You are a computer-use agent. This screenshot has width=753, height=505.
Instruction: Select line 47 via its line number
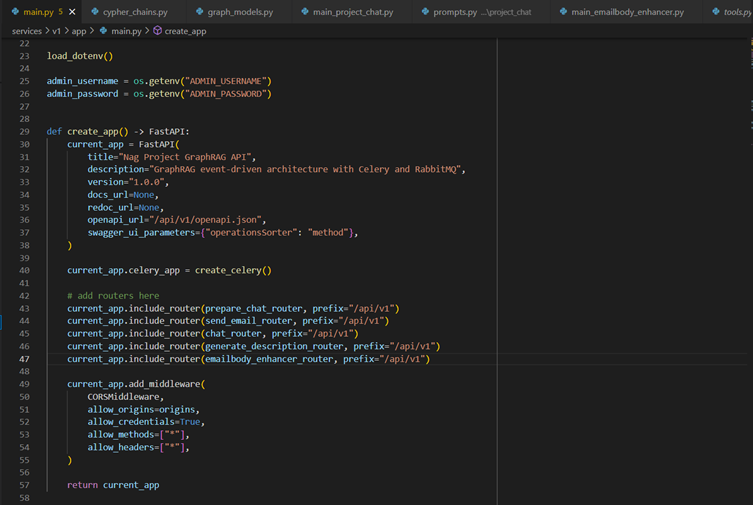pos(24,359)
